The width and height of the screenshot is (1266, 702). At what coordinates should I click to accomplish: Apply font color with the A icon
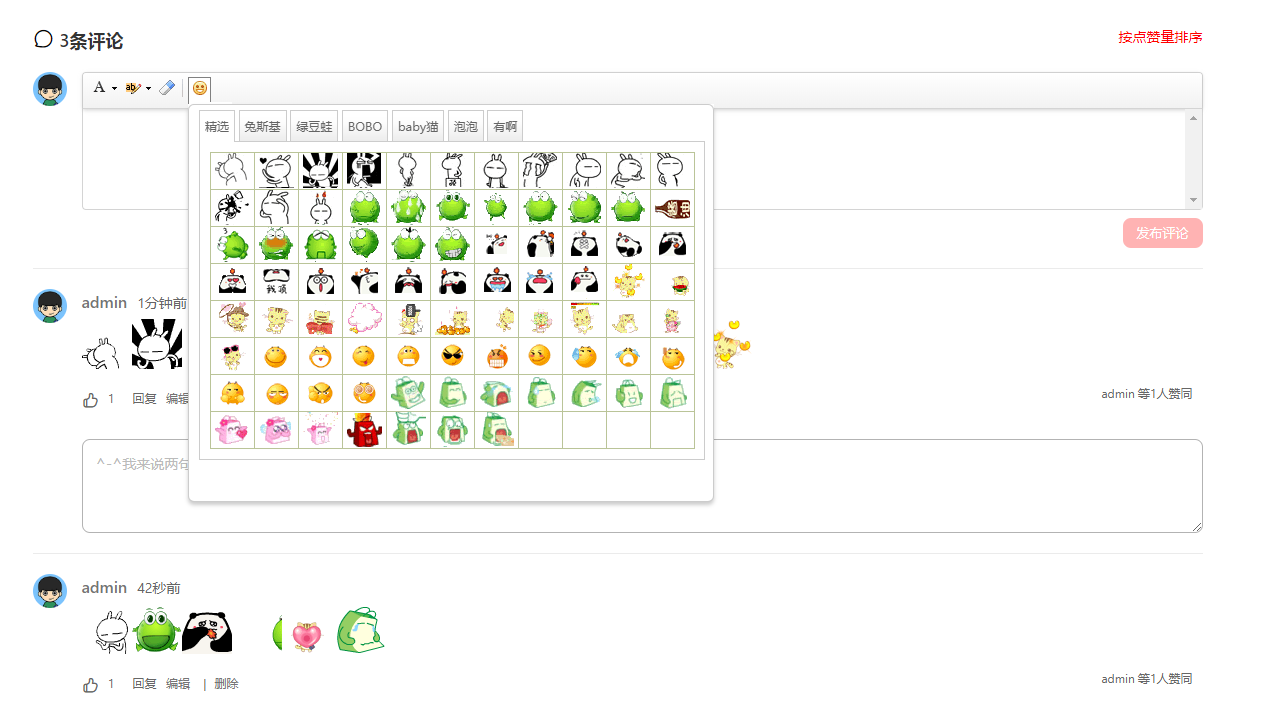(99, 88)
